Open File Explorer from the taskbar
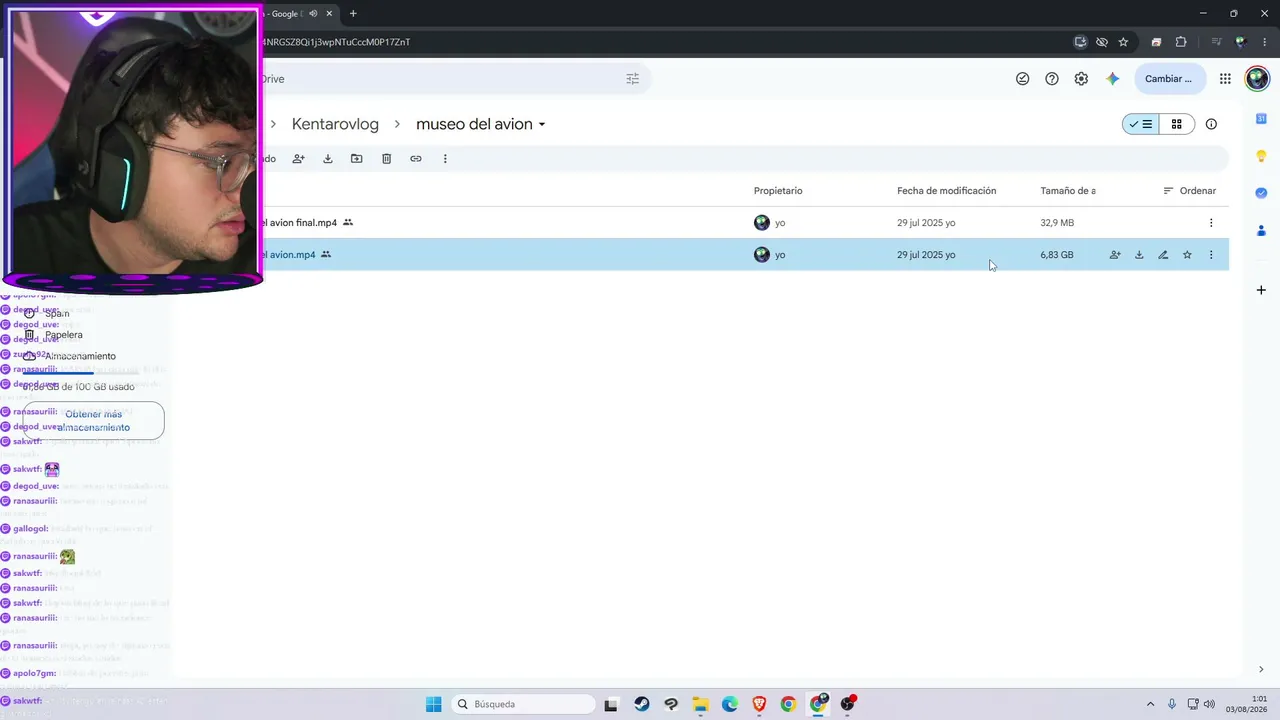 pos(700,704)
